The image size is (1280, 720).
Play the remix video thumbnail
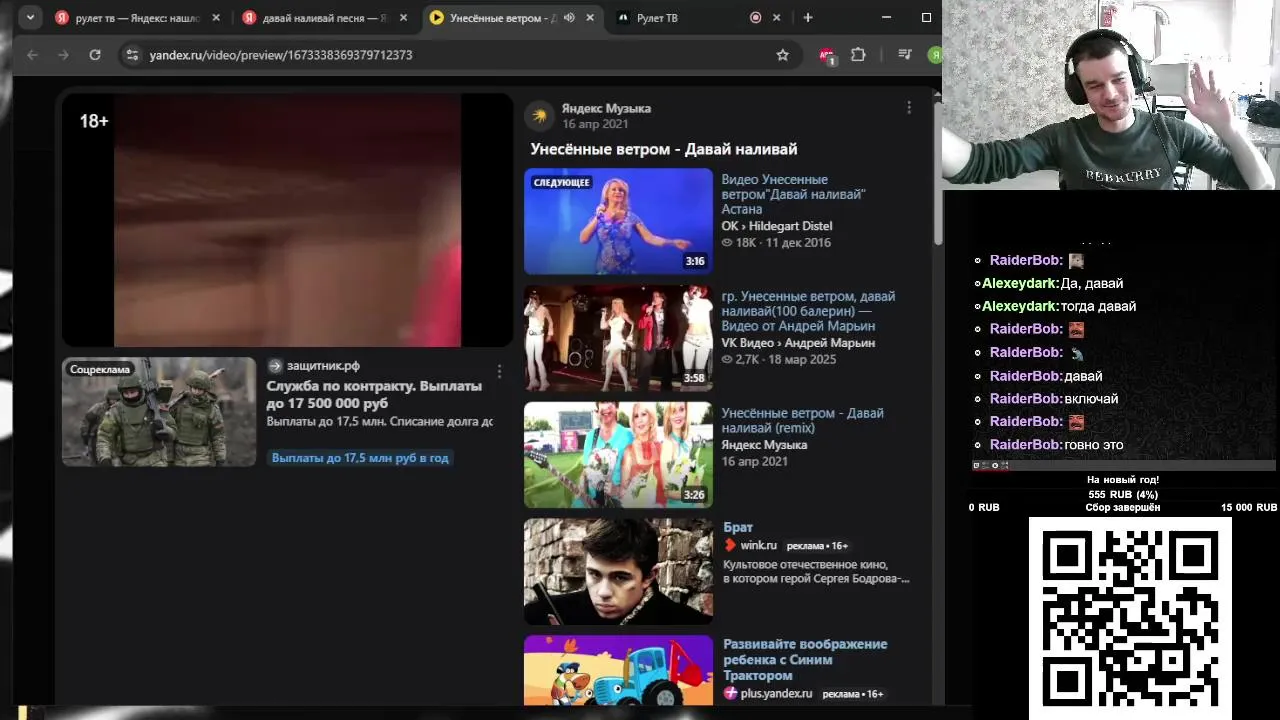coord(618,455)
